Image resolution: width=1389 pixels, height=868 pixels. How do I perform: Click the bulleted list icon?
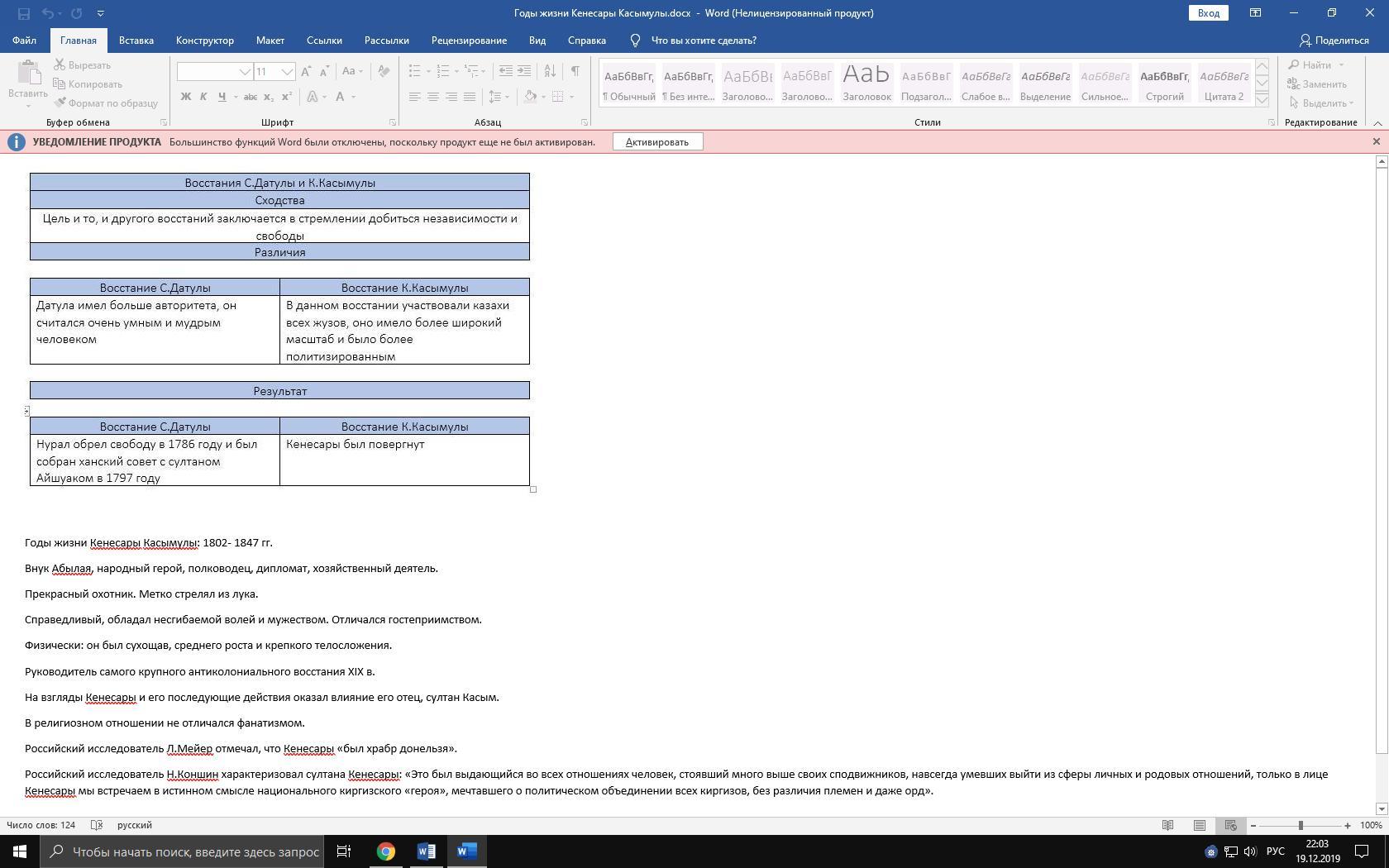click(x=415, y=71)
